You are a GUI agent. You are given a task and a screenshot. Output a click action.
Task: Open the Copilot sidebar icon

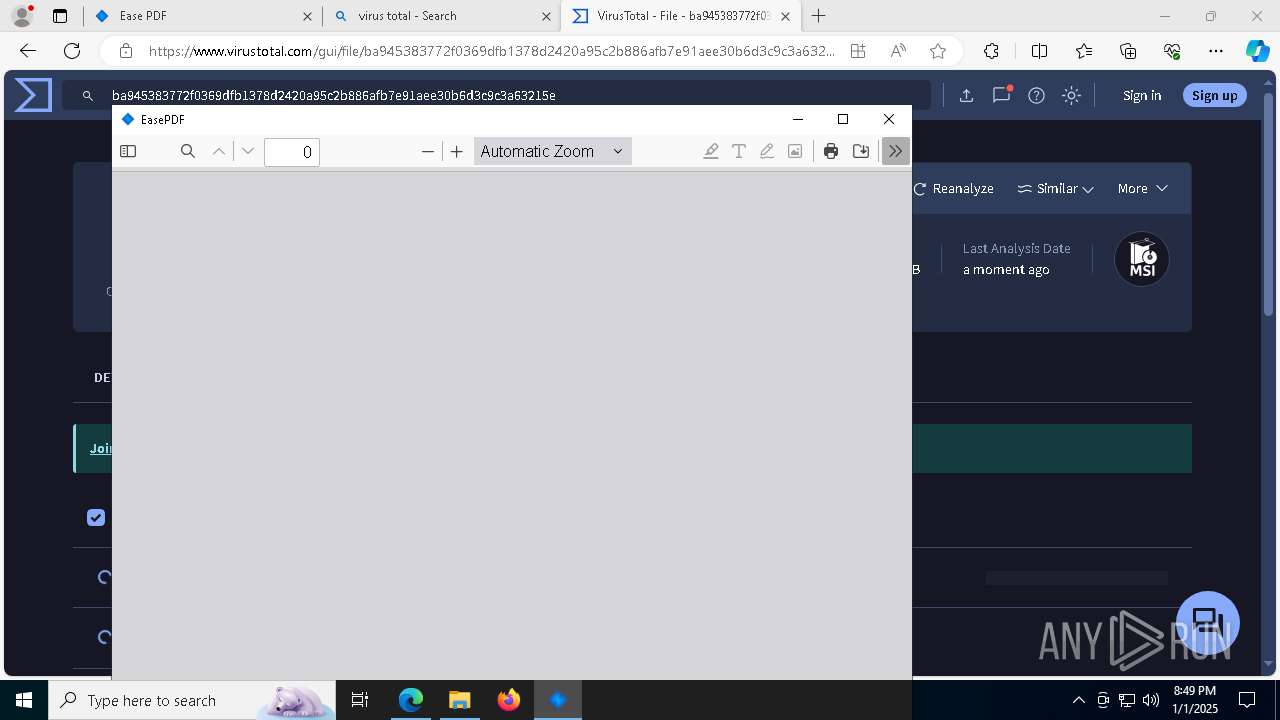1257,51
